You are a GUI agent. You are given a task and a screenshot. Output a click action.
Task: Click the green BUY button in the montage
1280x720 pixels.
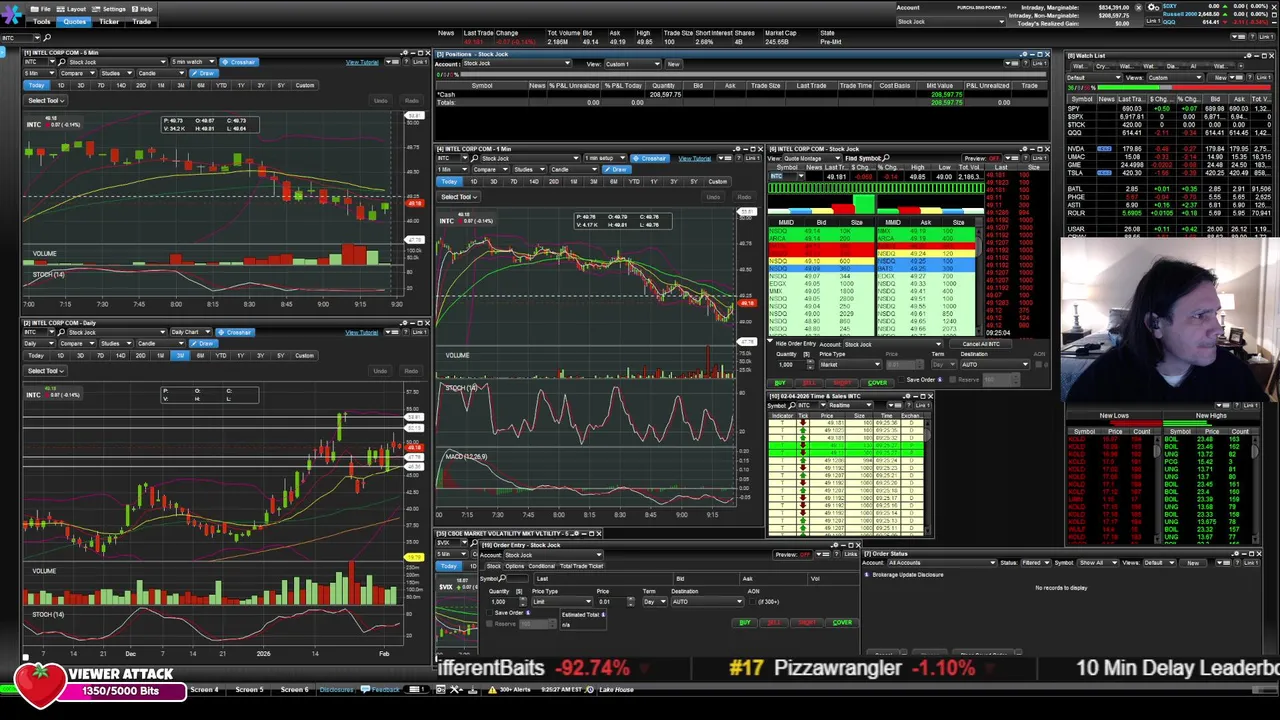pos(781,383)
